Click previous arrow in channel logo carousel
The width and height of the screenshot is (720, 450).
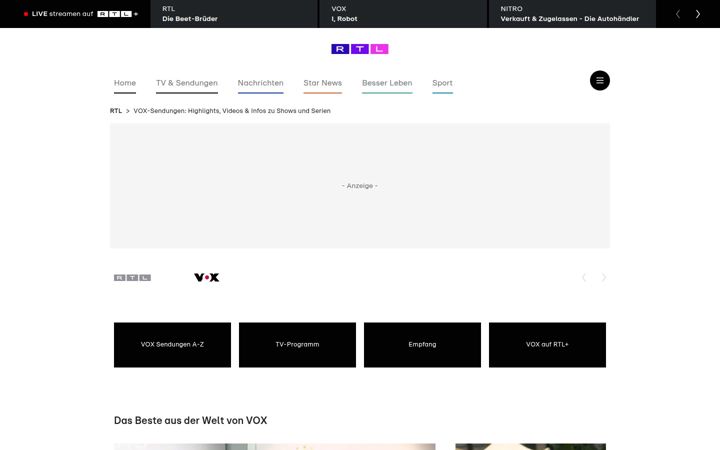pyautogui.click(x=584, y=277)
